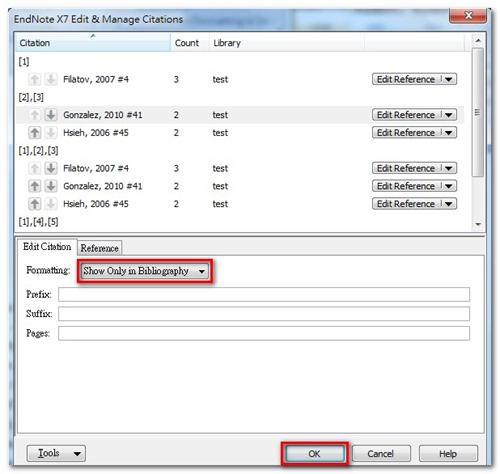
Task: Select Gonzalez, 2010 #41 under [1],[2],[3]
Action: (103, 186)
